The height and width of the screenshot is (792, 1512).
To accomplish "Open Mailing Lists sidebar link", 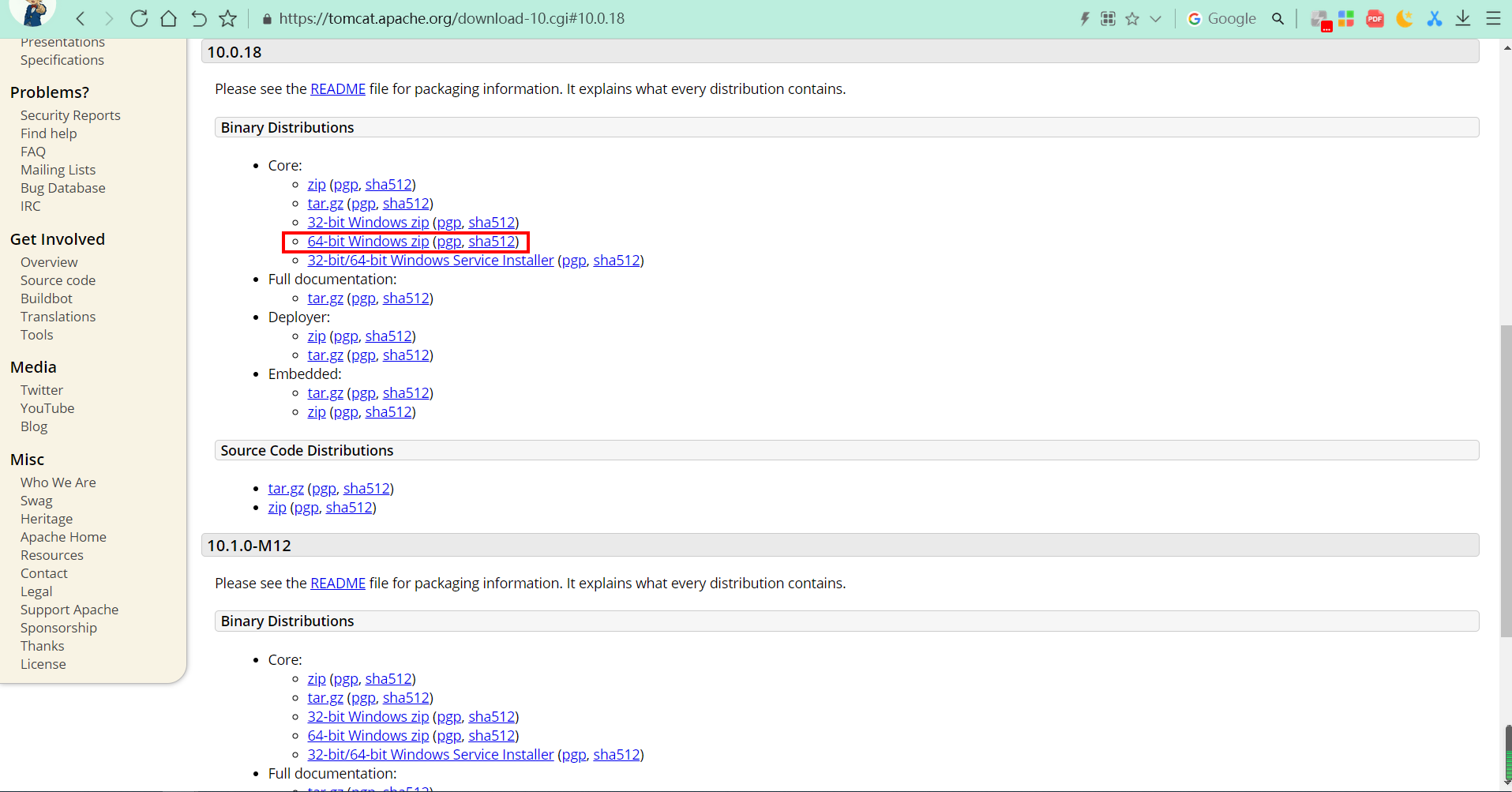I will [x=58, y=170].
